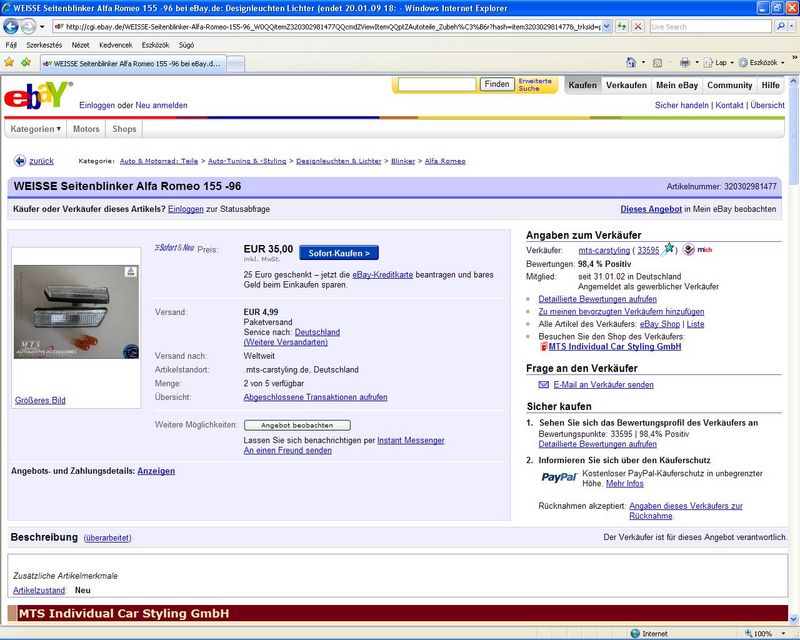The image size is (800, 640).
Task: Click the eBay logo
Action: tap(38, 95)
